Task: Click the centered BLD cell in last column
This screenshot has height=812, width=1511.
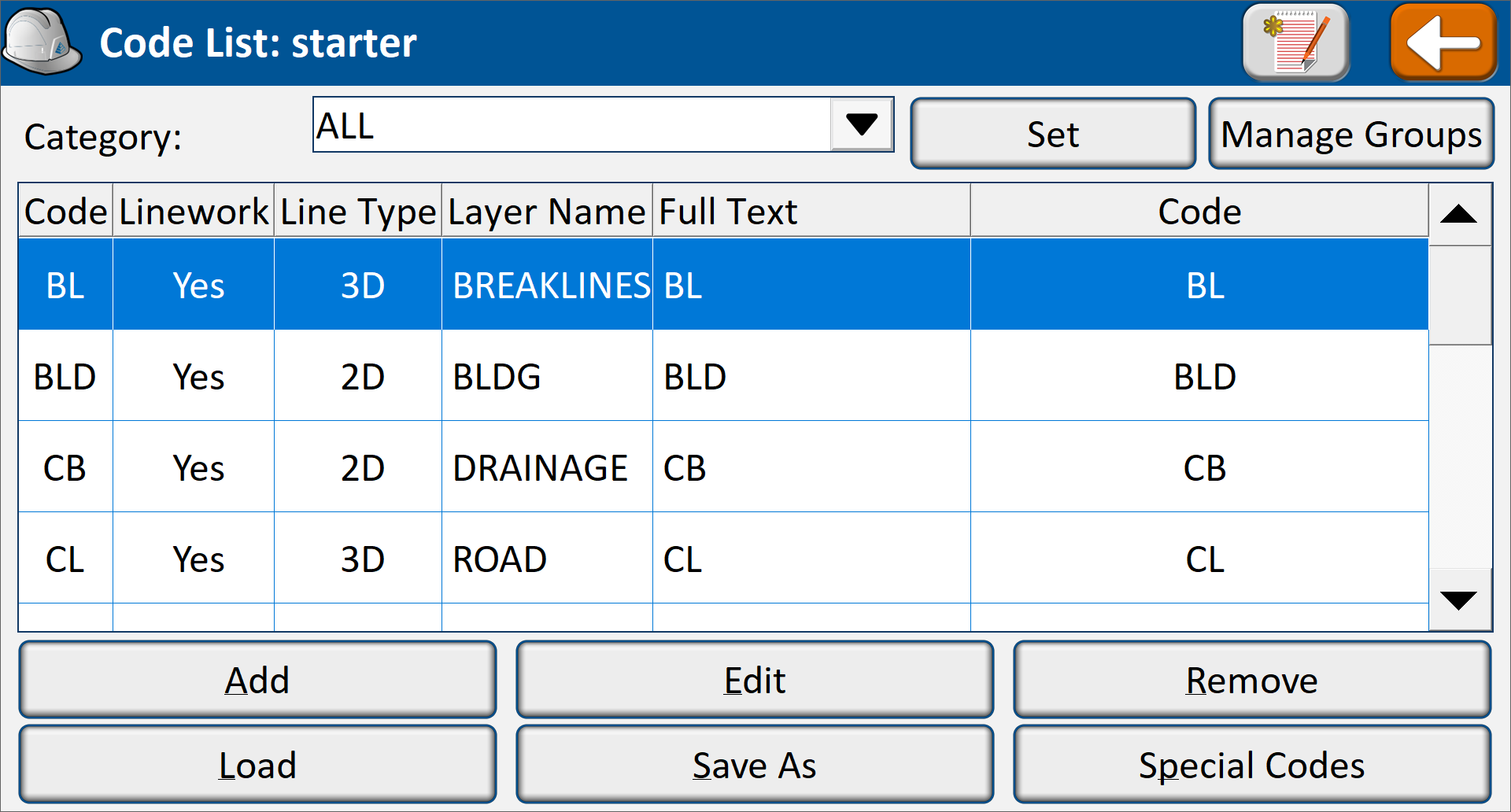Action: pos(1199,376)
